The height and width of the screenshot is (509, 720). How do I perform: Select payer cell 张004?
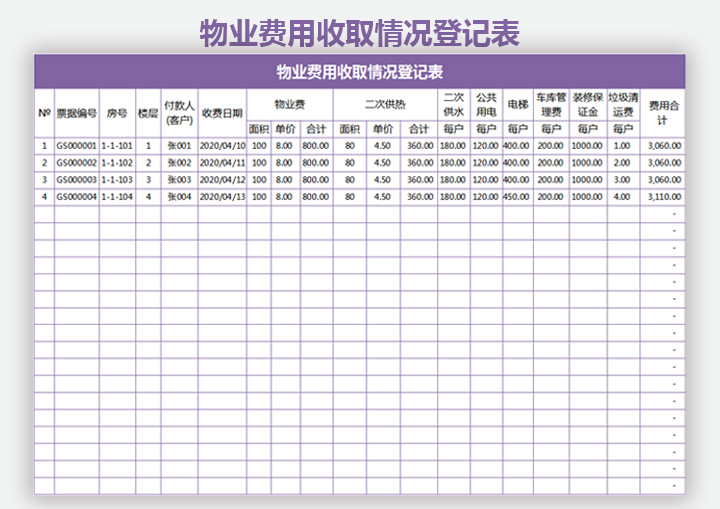[x=179, y=197]
